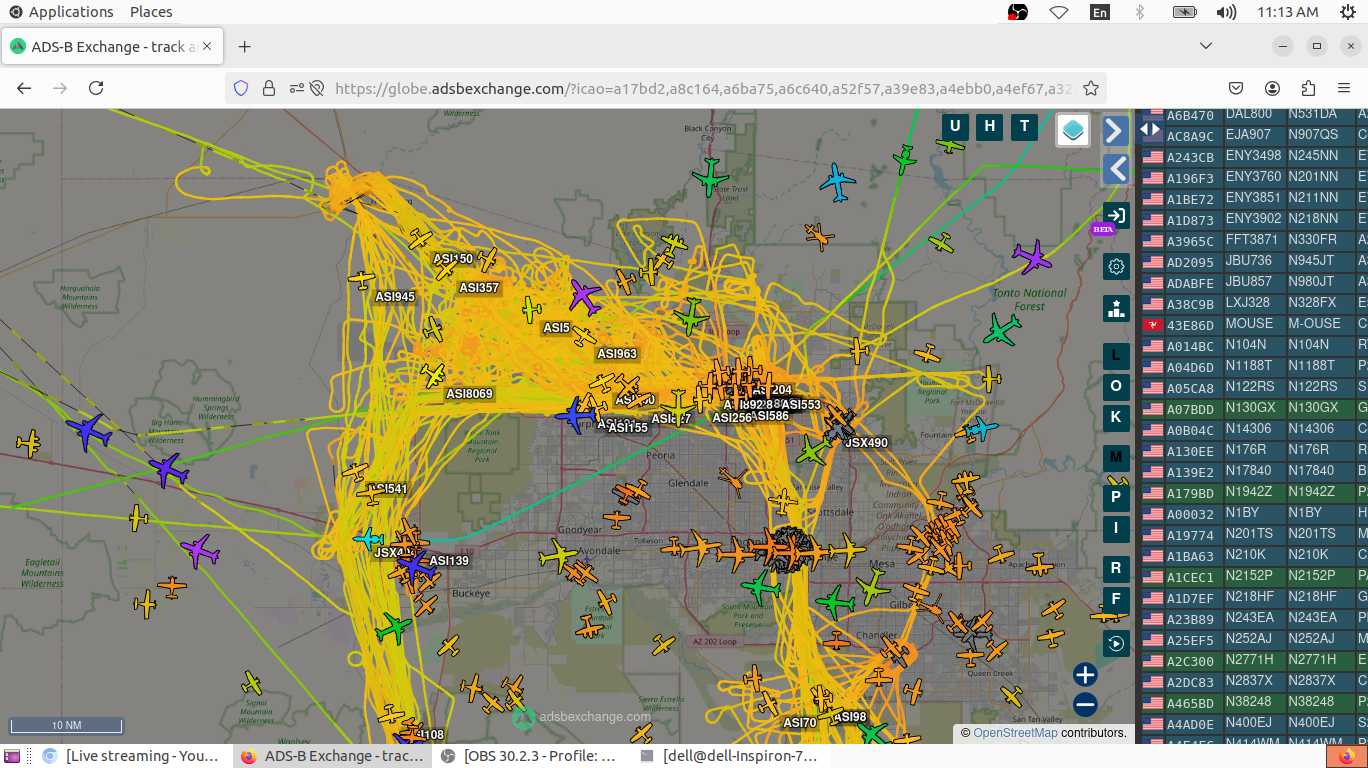The image size is (1368, 768).
Task: Toggle the P map option button
Action: [x=1116, y=497]
